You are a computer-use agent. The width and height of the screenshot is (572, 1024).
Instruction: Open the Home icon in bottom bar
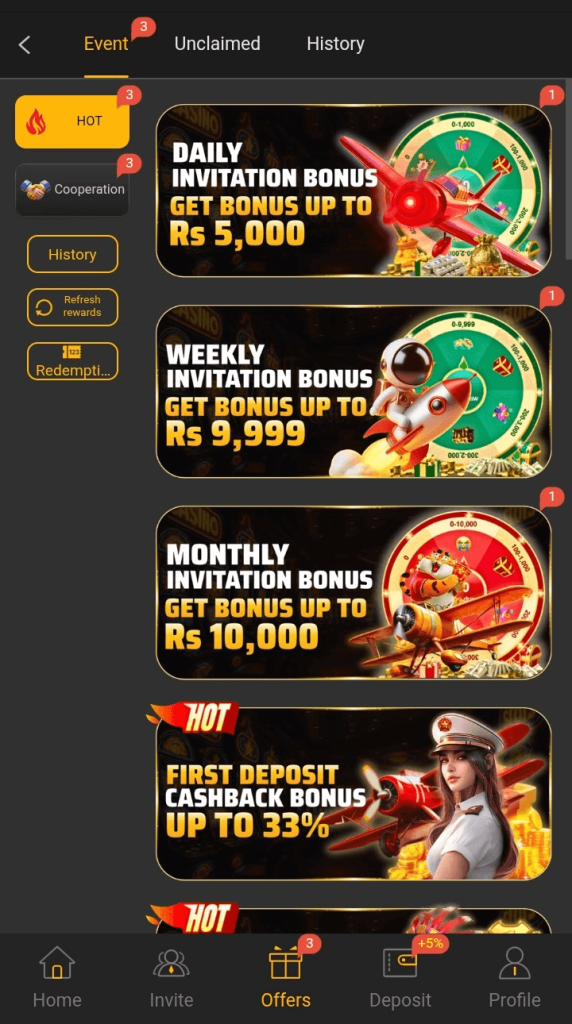pyautogui.click(x=57, y=963)
